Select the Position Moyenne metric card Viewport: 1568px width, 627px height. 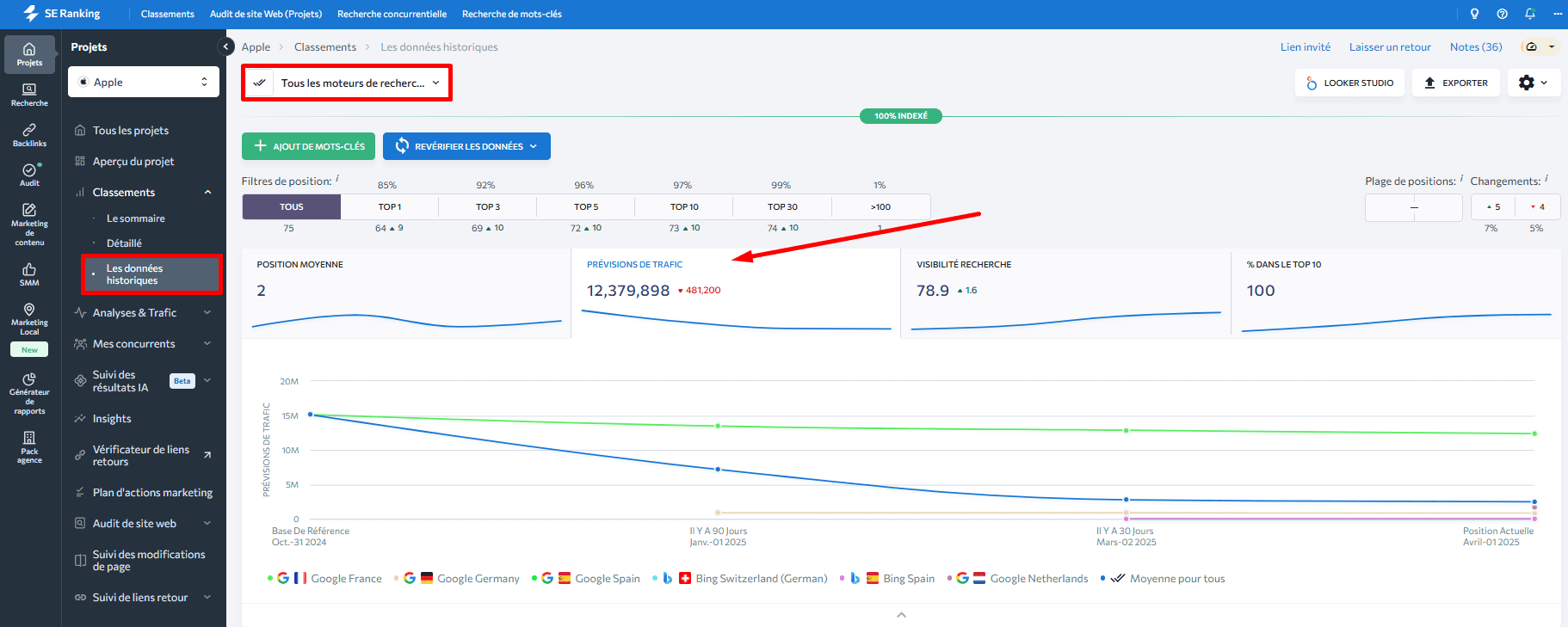coord(406,293)
